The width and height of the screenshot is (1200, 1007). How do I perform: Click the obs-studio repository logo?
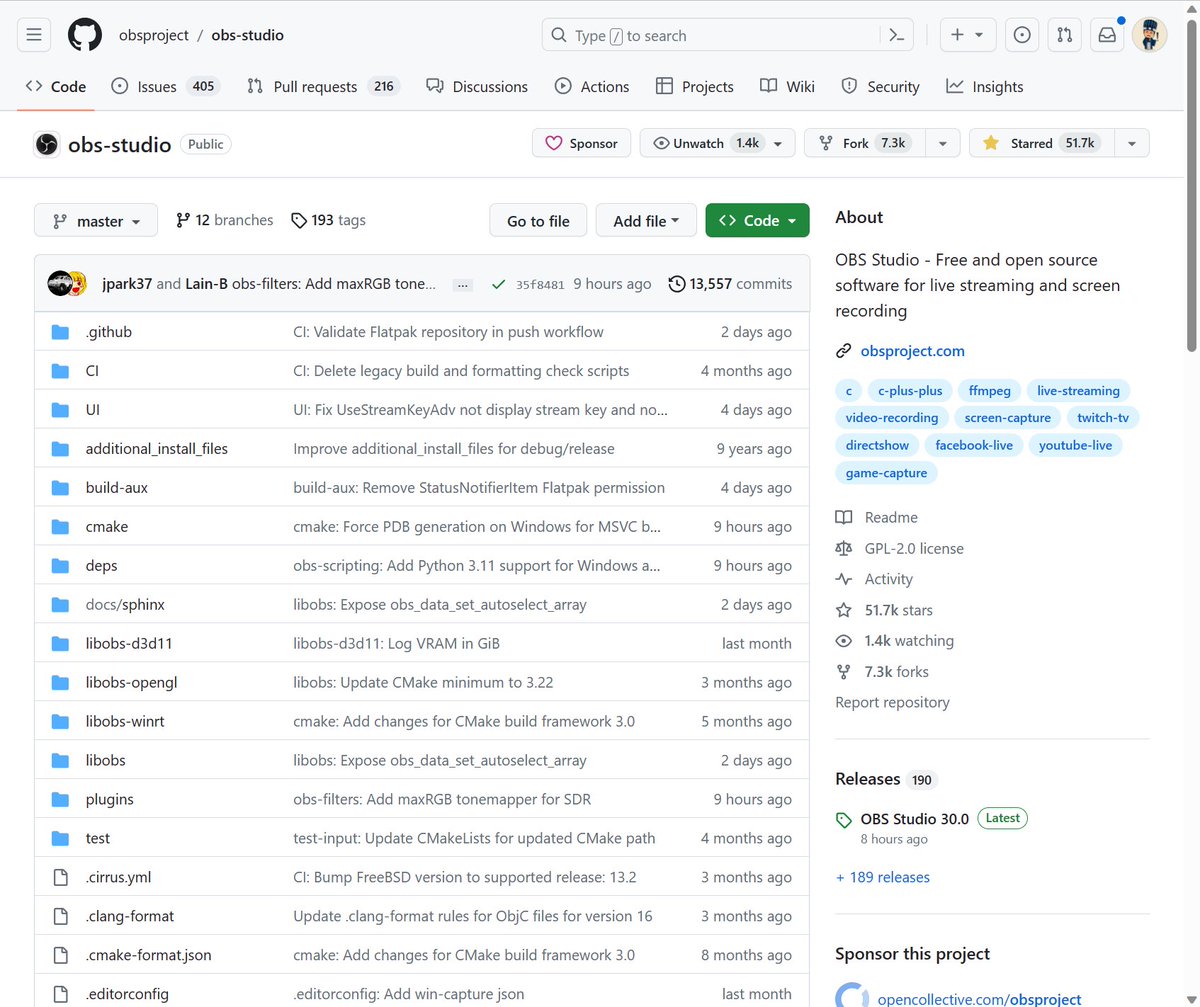(x=46, y=144)
